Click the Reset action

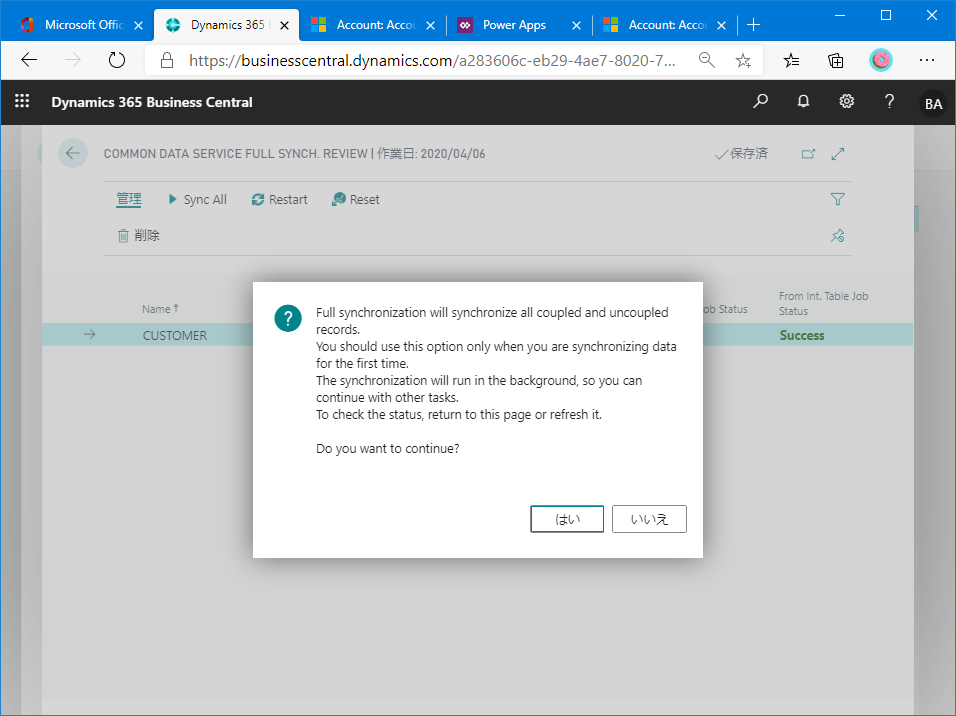coord(355,199)
